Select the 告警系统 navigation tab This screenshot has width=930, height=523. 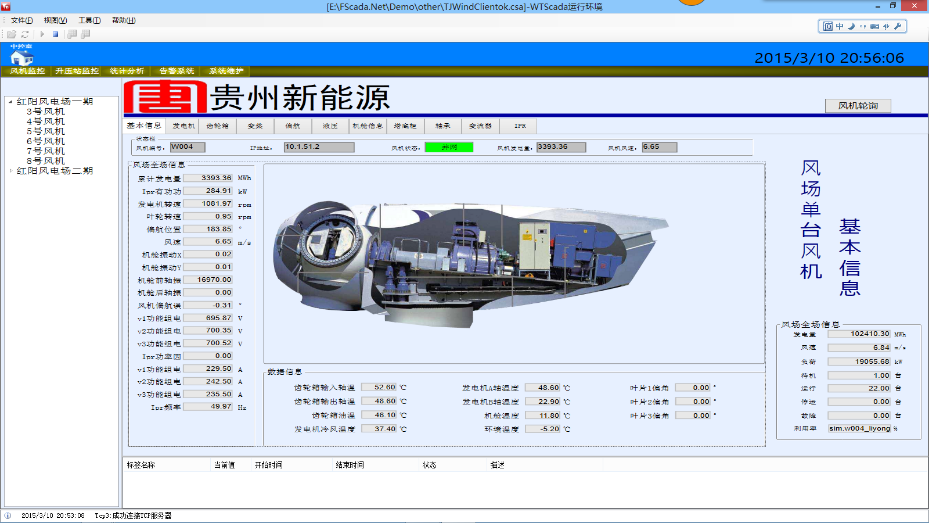tap(176, 71)
